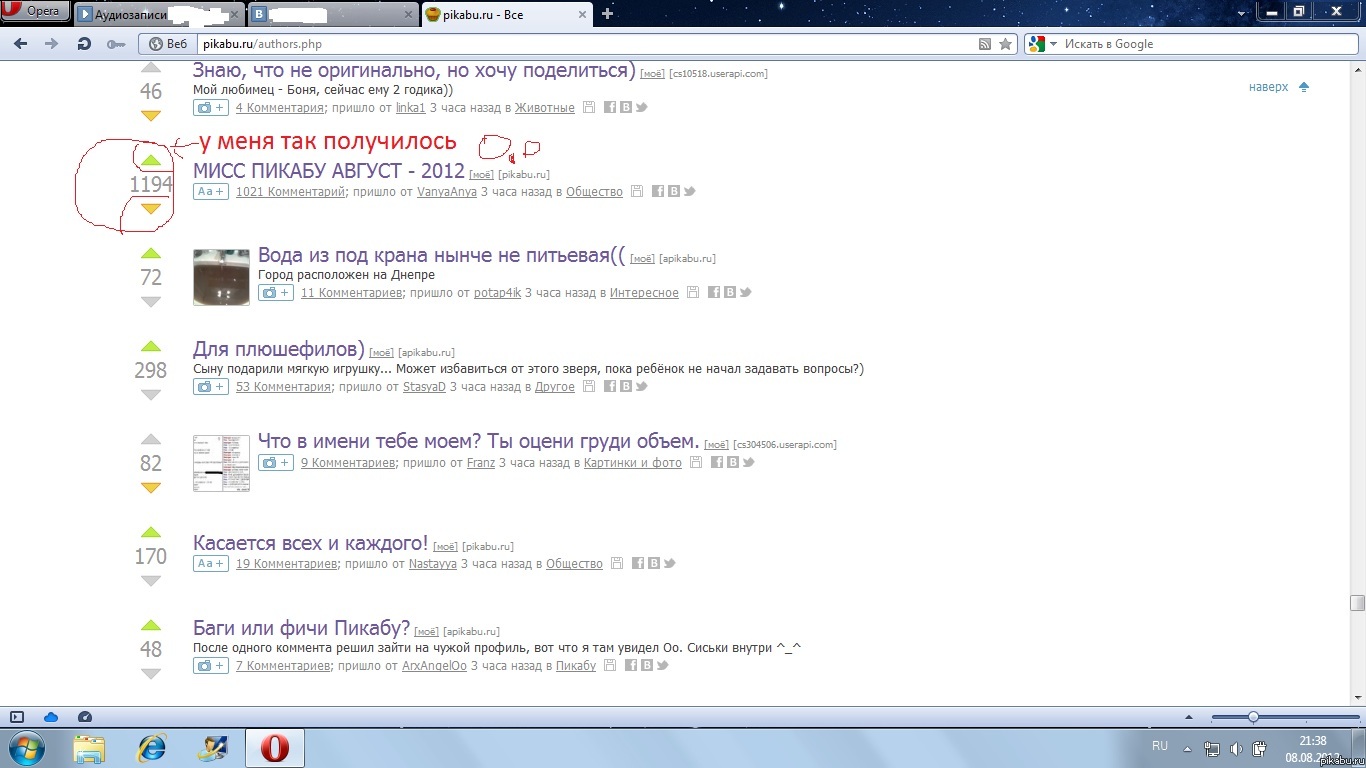The height and width of the screenshot is (768, 1366).
Task: Toggle upvote on post rated 82
Action: (x=151, y=439)
